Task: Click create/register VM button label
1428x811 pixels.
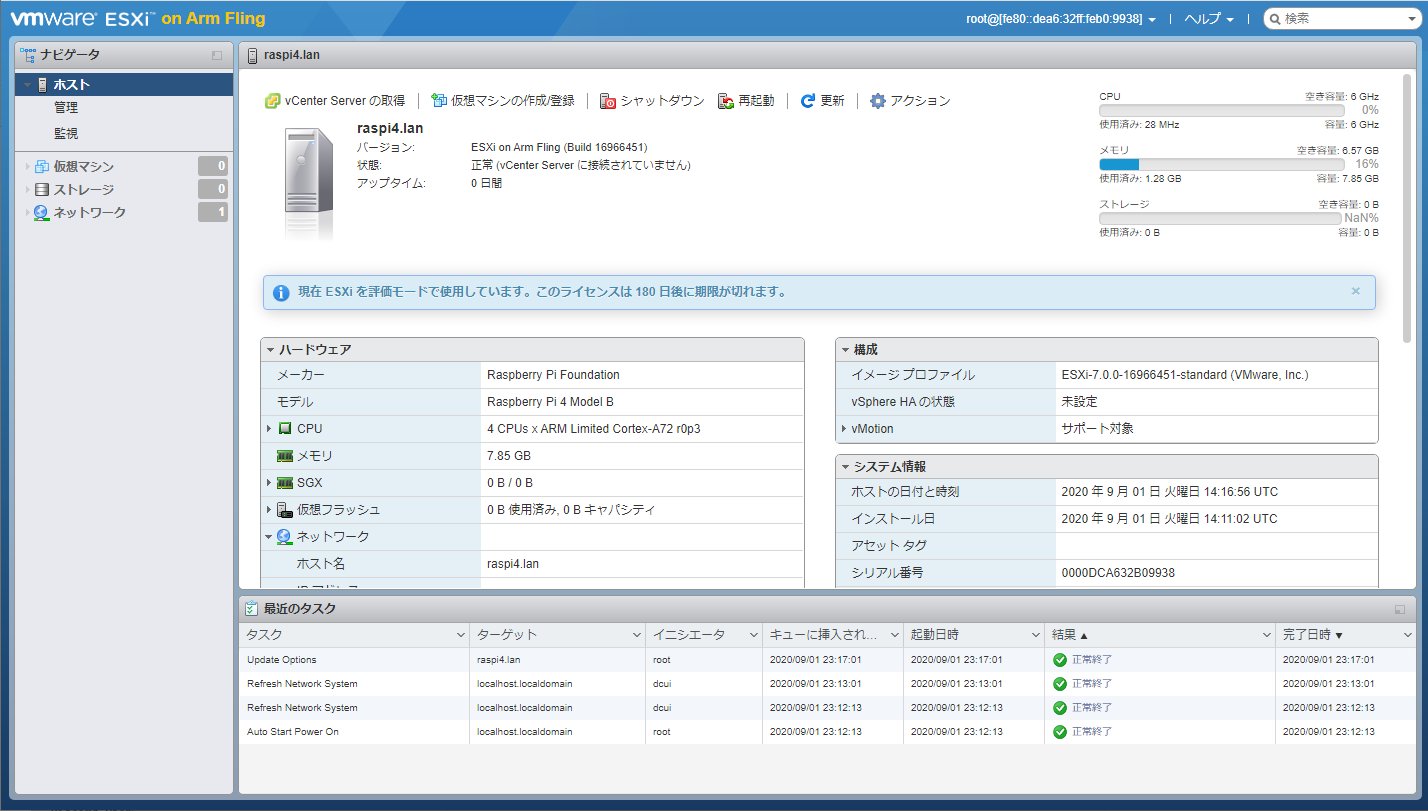Action: tap(513, 101)
